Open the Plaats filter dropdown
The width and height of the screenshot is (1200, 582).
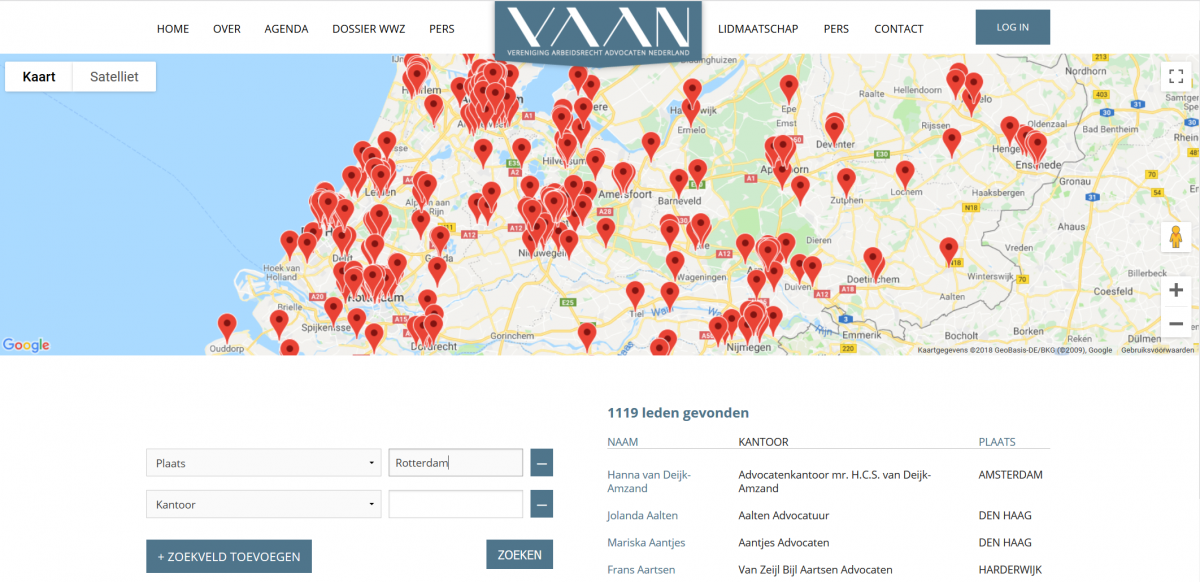pos(263,462)
